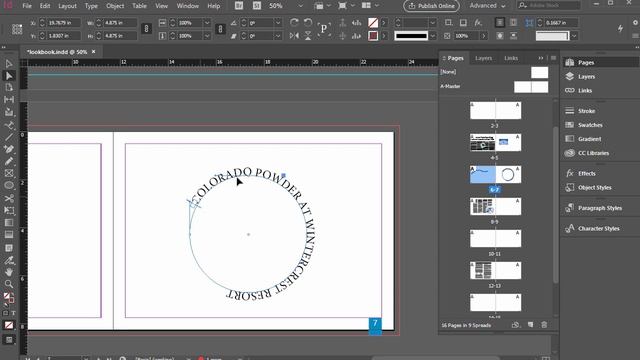Select the Ellipse tool
Screen dimensions: 640x360
click(x=9, y=186)
